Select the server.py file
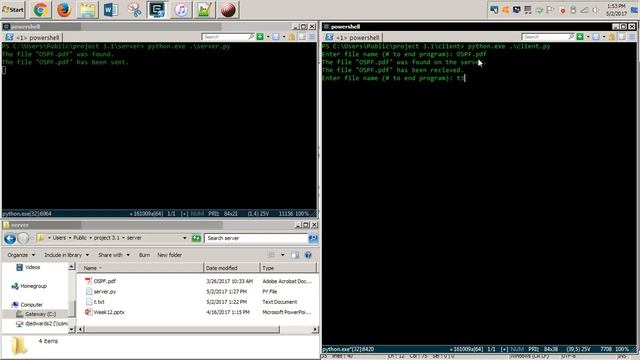Image resolution: width=640 pixels, height=360 pixels. 104,292
